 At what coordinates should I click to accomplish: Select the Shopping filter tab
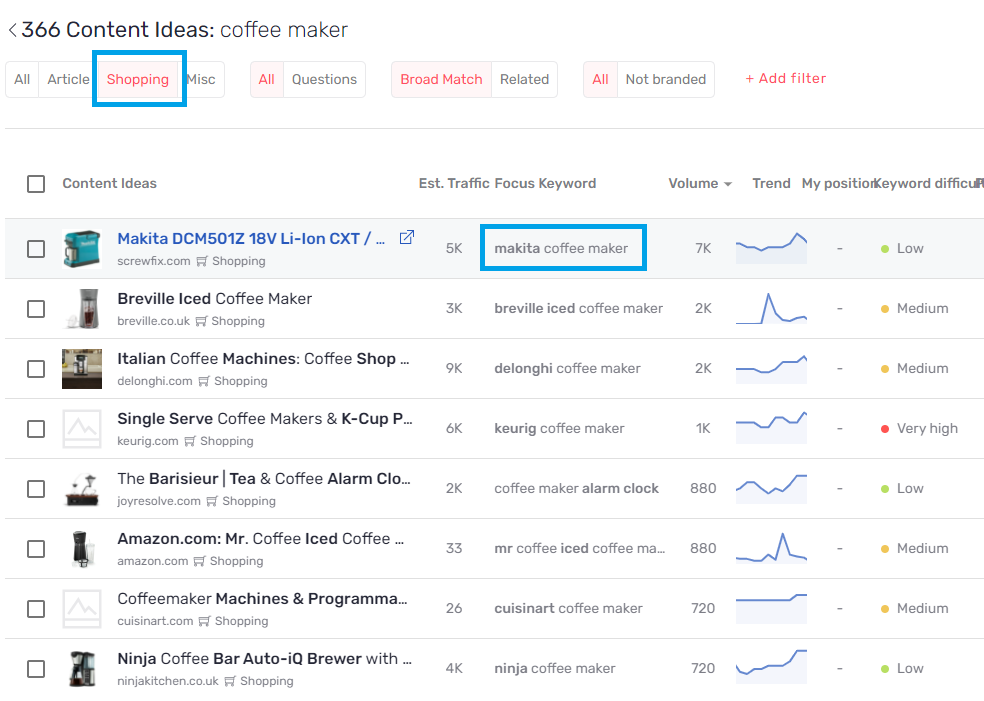[138, 79]
